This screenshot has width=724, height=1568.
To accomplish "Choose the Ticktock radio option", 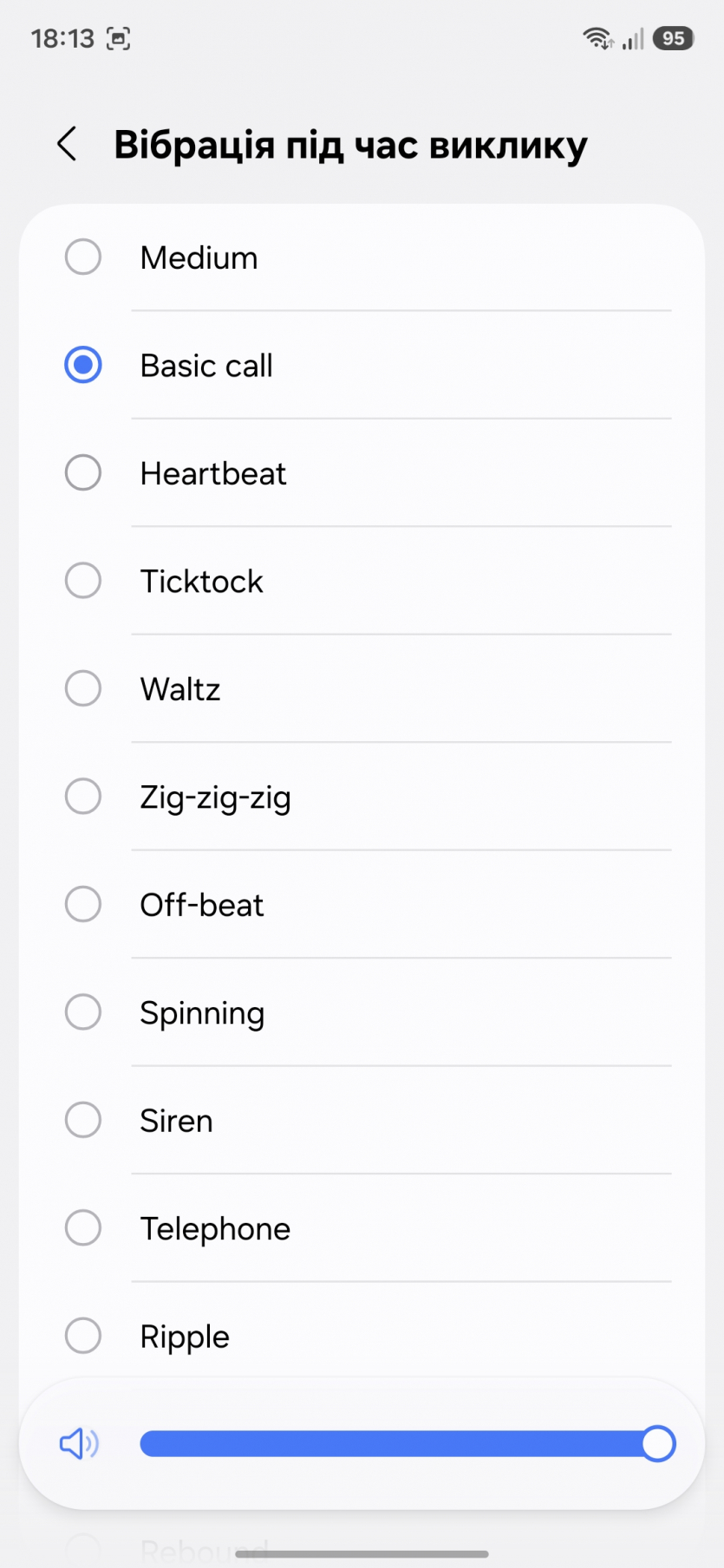I will coord(83,581).
